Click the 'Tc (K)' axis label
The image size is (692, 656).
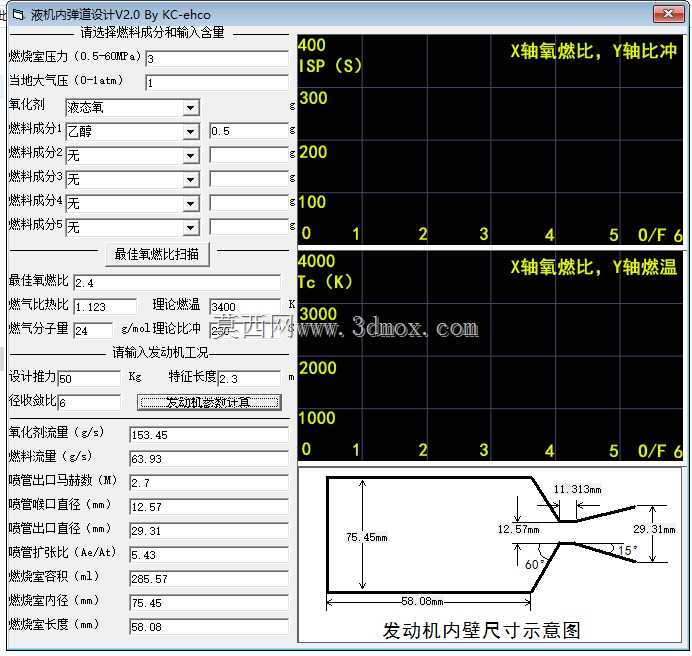tap(325, 282)
